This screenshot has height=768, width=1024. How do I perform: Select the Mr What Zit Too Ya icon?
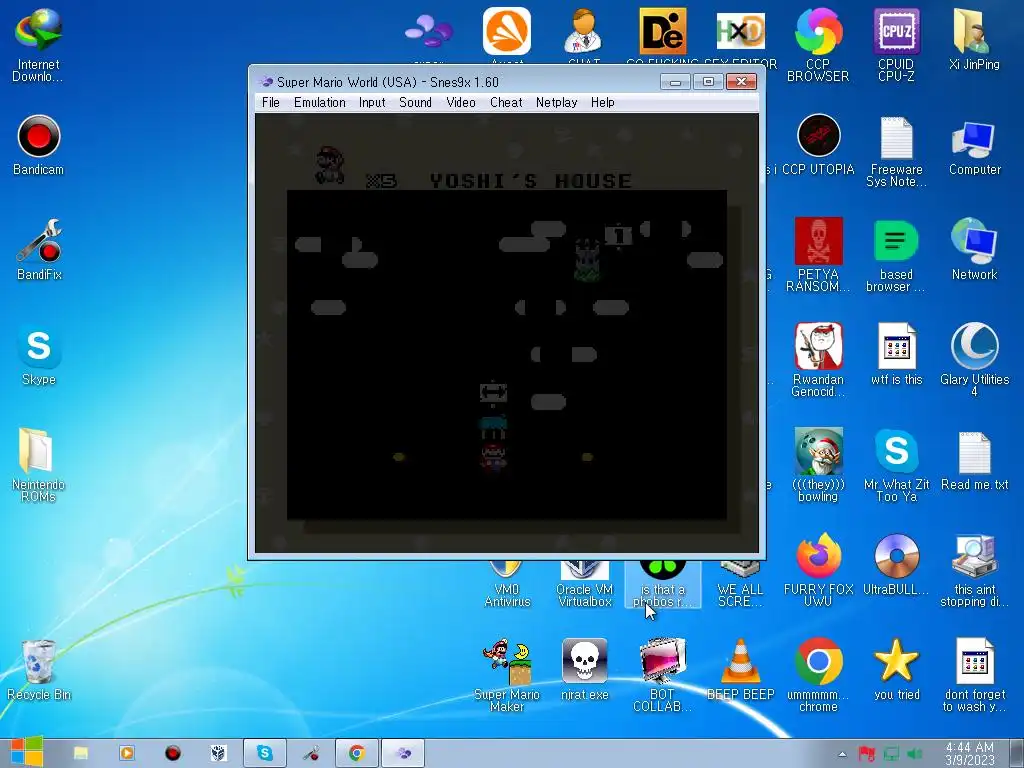896,465
